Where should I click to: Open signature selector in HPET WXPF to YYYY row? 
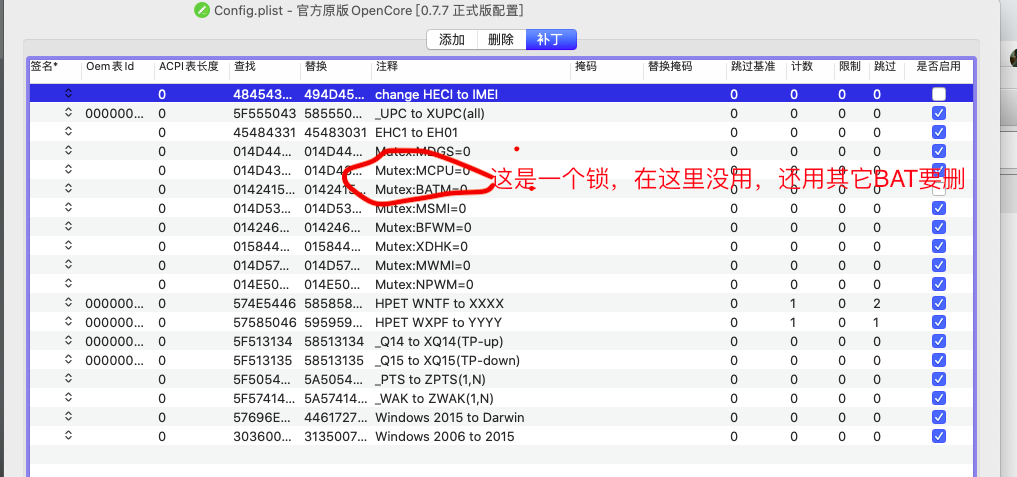(69, 321)
